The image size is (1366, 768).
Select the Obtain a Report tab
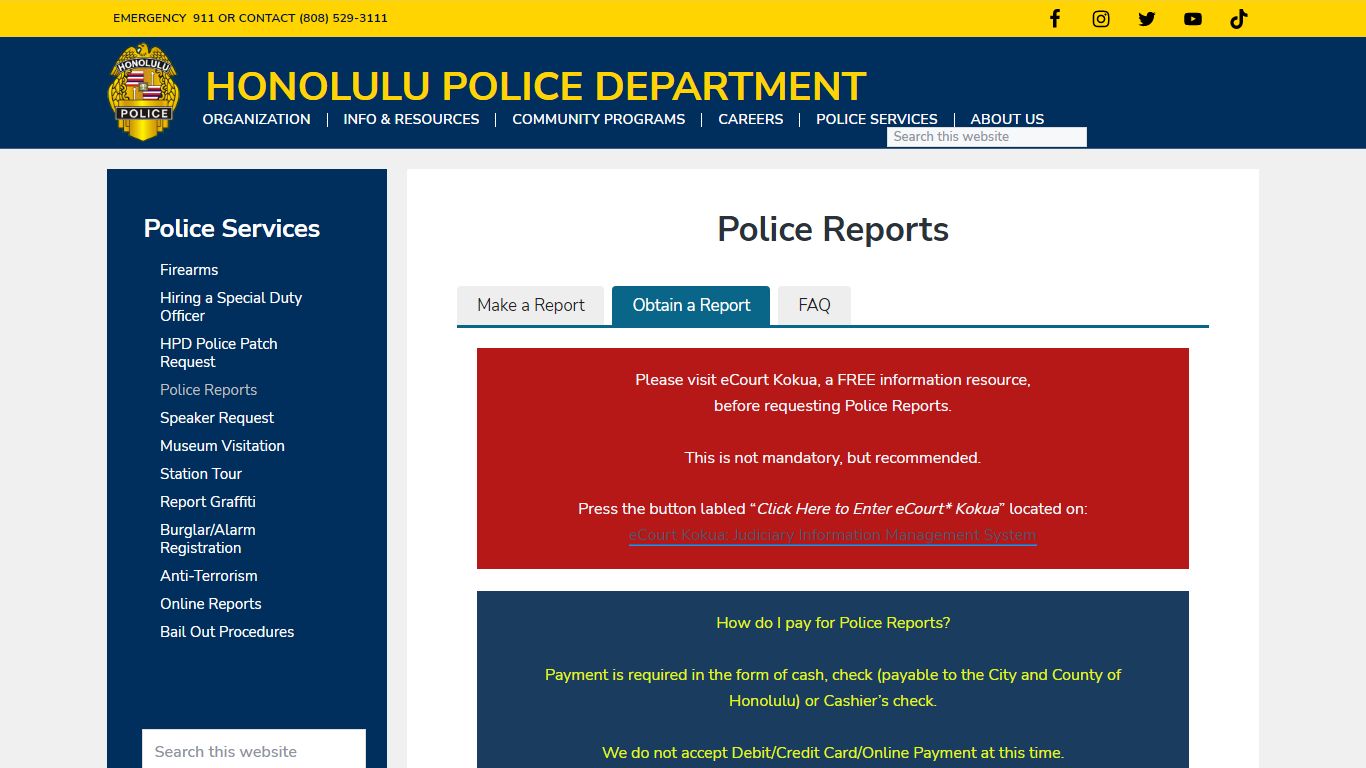(x=691, y=305)
